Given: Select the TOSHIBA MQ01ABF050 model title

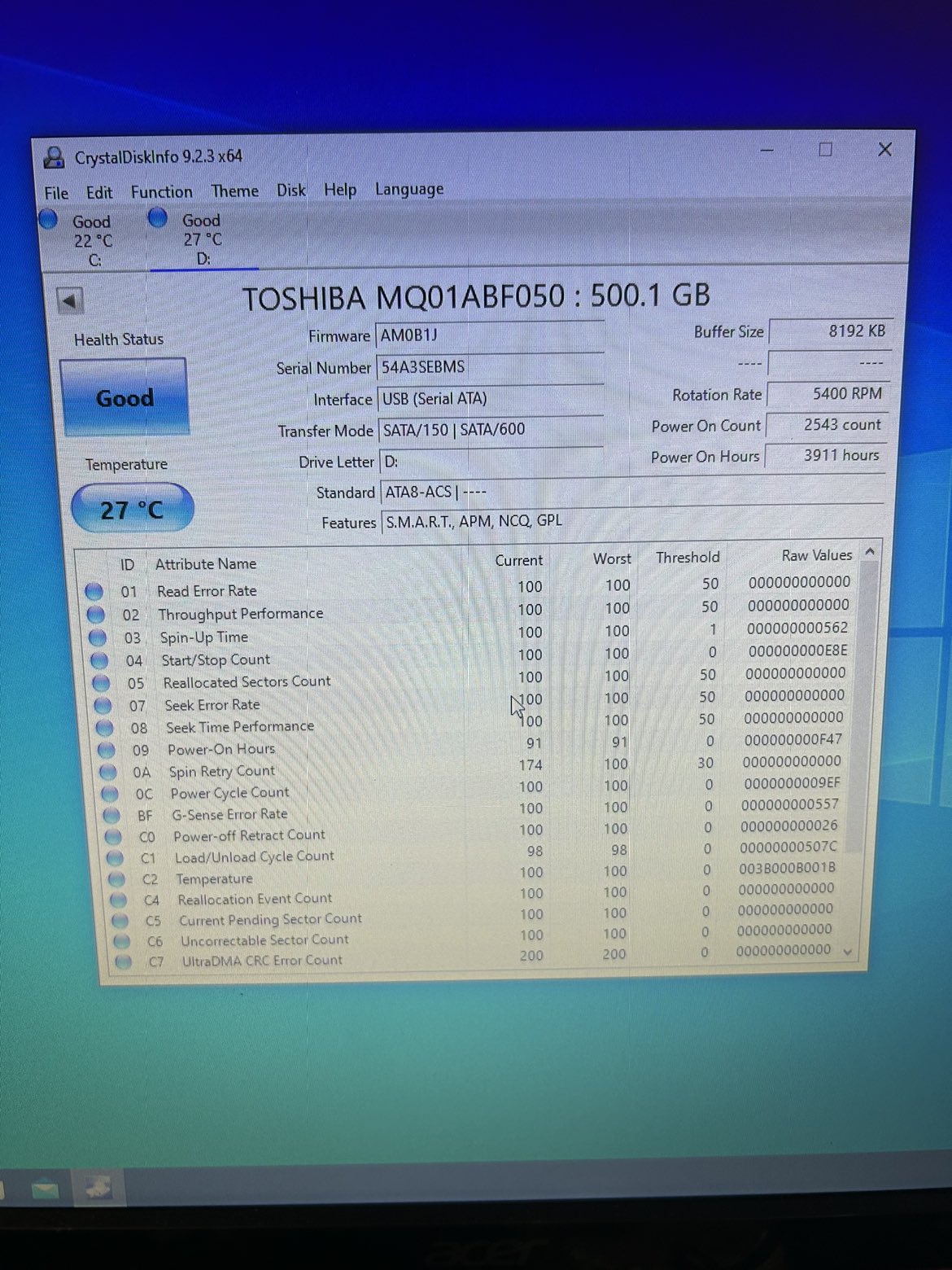Looking at the screenshot, I should coord(476,297).
